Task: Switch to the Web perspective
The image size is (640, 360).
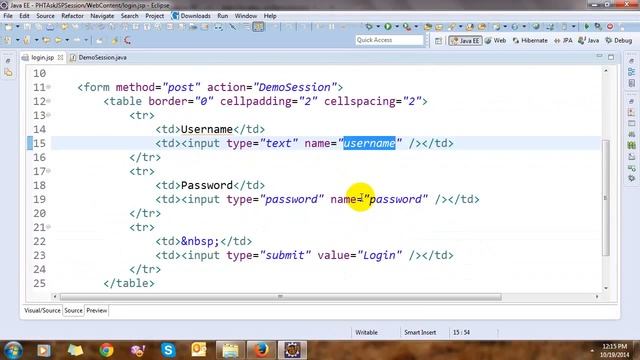Action: [x=496, y=40]
